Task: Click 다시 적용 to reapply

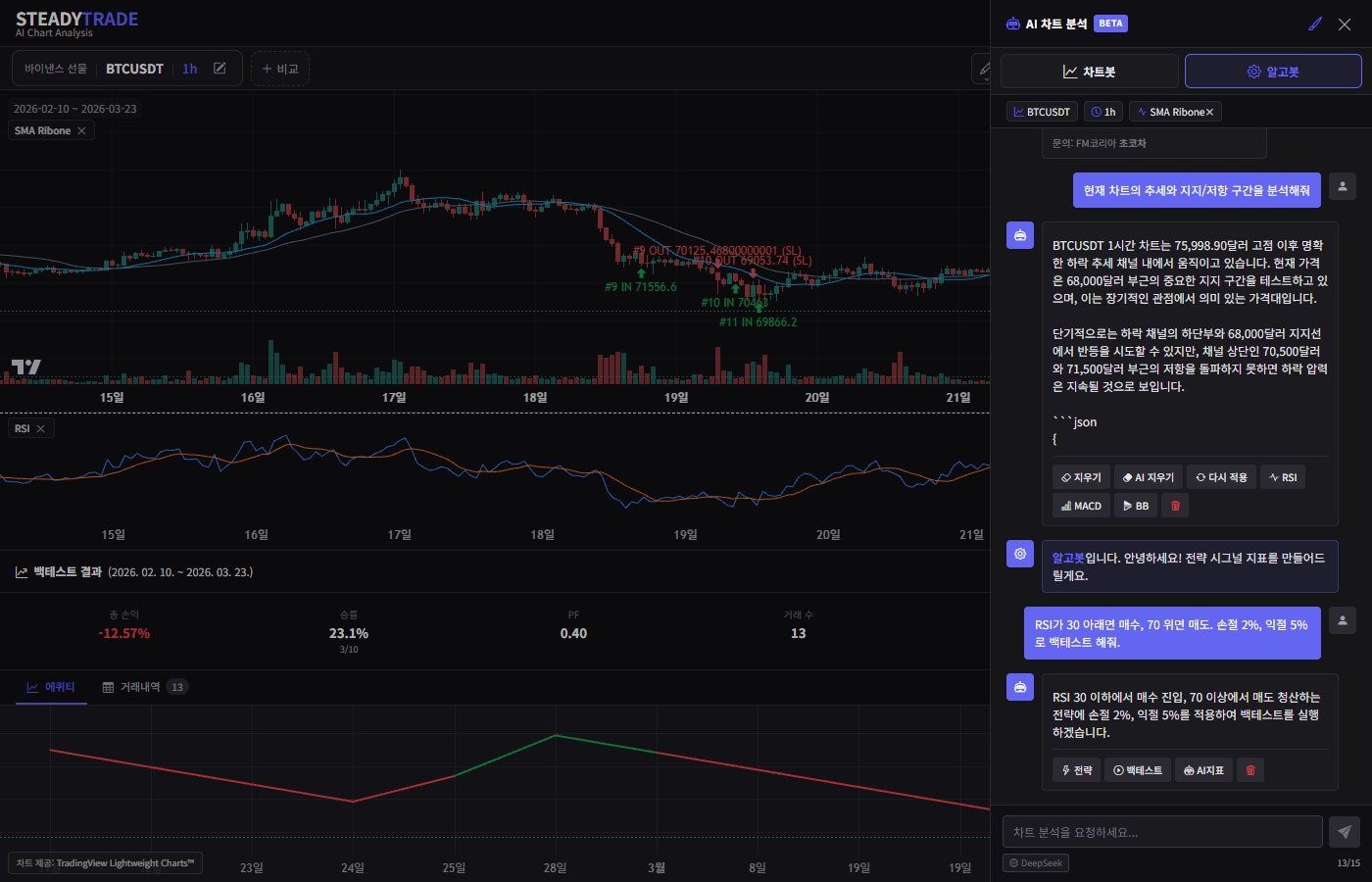Action: tap(1221, 477)
